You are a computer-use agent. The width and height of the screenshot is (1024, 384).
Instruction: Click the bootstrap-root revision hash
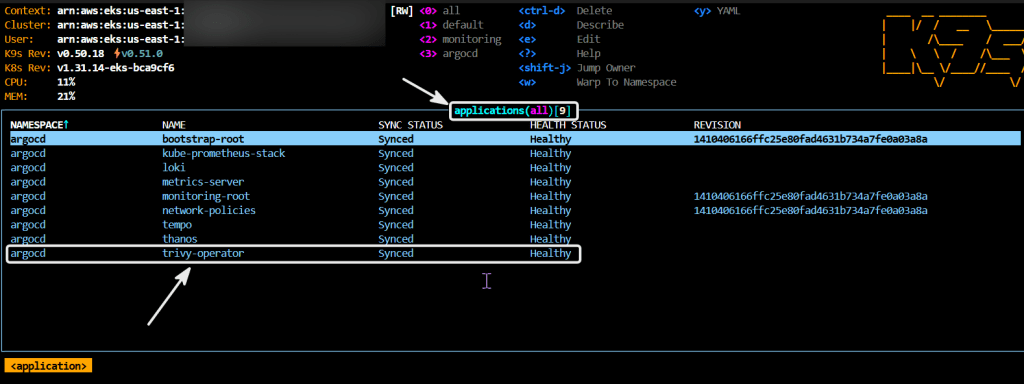[x=810, y=139]
